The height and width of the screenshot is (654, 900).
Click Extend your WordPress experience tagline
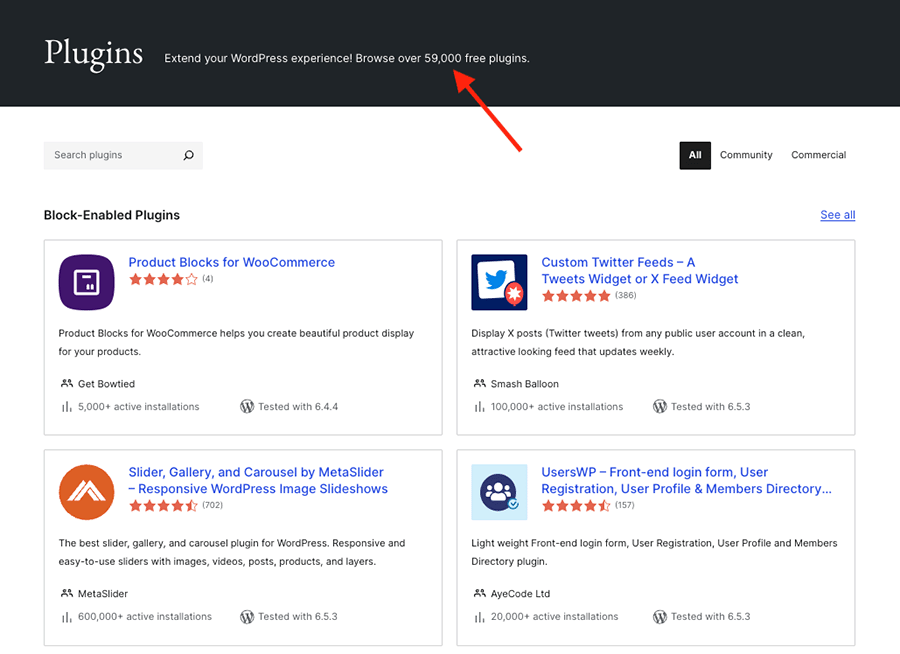[347, 59]
